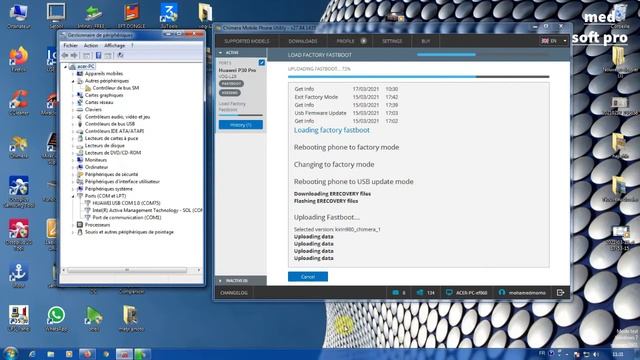Expand the Cartes graphiques node

click(73, 95)
